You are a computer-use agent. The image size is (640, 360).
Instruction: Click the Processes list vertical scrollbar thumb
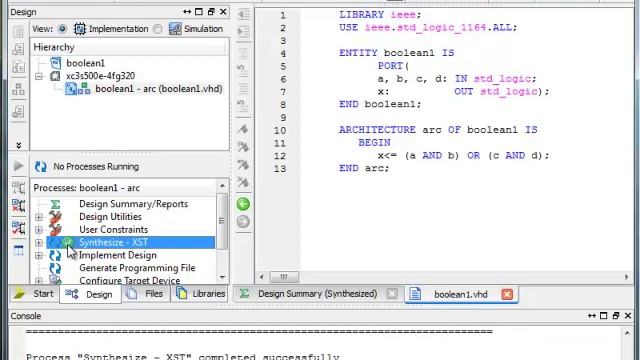pyautogui.click(x=222, y=220)
